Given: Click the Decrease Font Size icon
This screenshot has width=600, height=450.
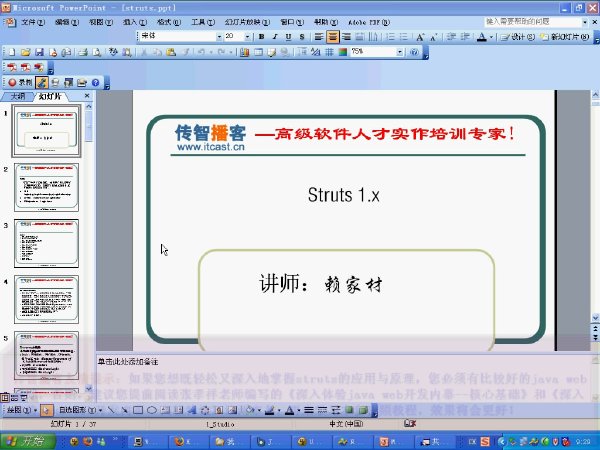Looking at the screenshot, I should tap(434, 37).
